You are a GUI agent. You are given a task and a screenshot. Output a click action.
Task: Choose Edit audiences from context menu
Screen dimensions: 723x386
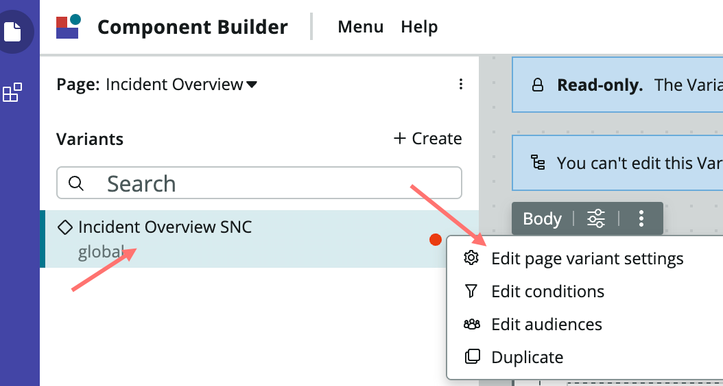click(x=546, y=324)
